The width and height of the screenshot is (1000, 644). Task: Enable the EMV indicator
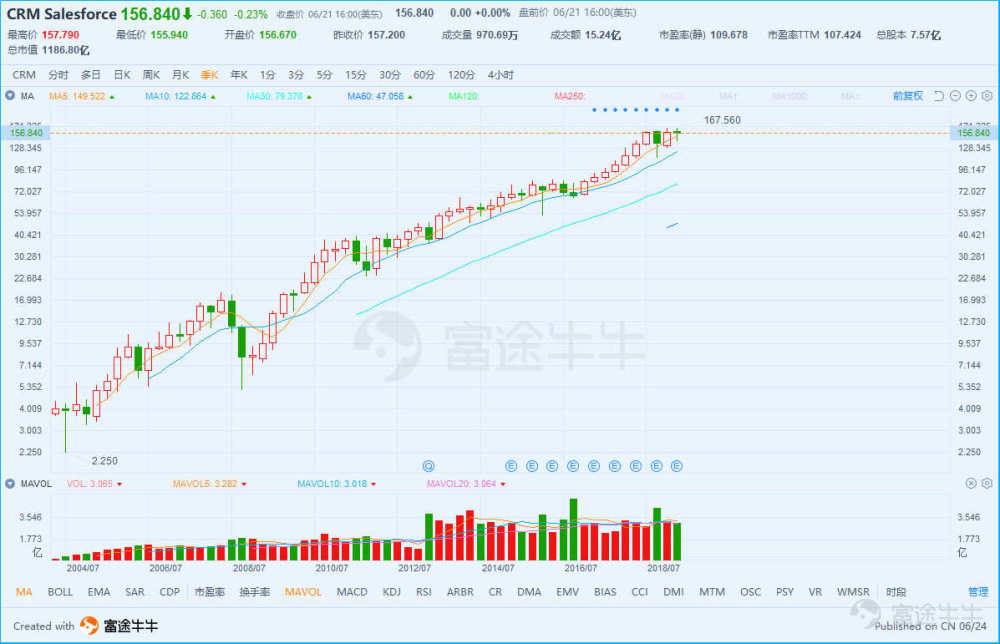click(x=568, y=592)
